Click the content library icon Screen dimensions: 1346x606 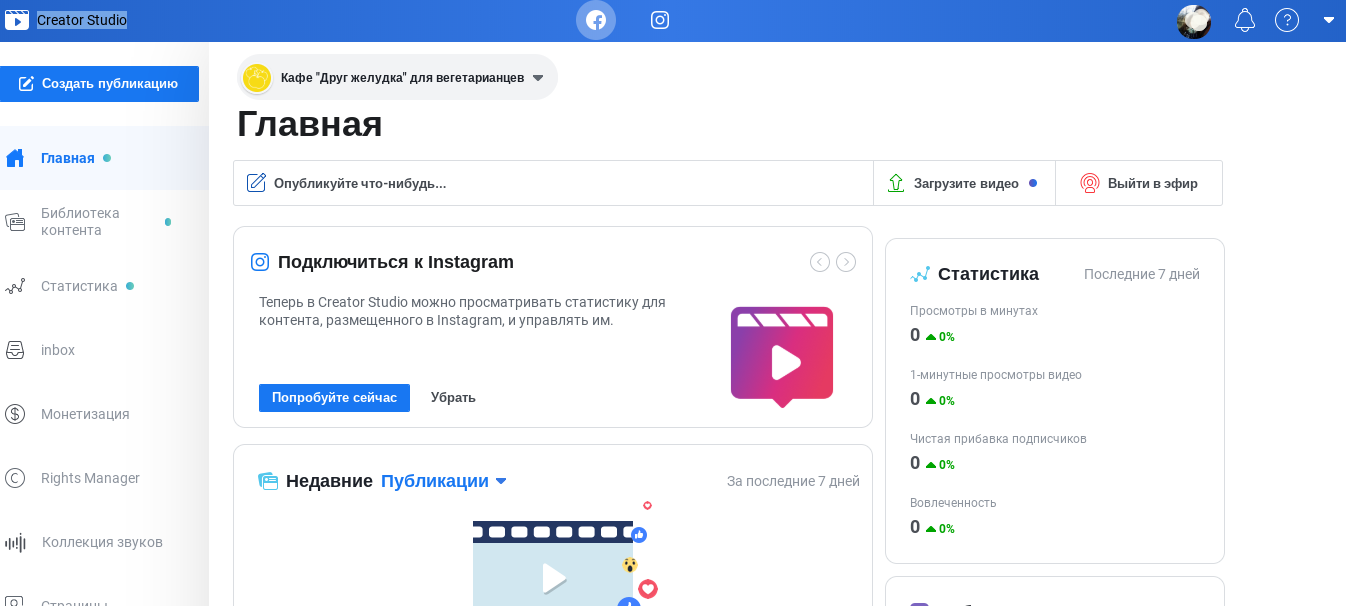coord(15,222)
